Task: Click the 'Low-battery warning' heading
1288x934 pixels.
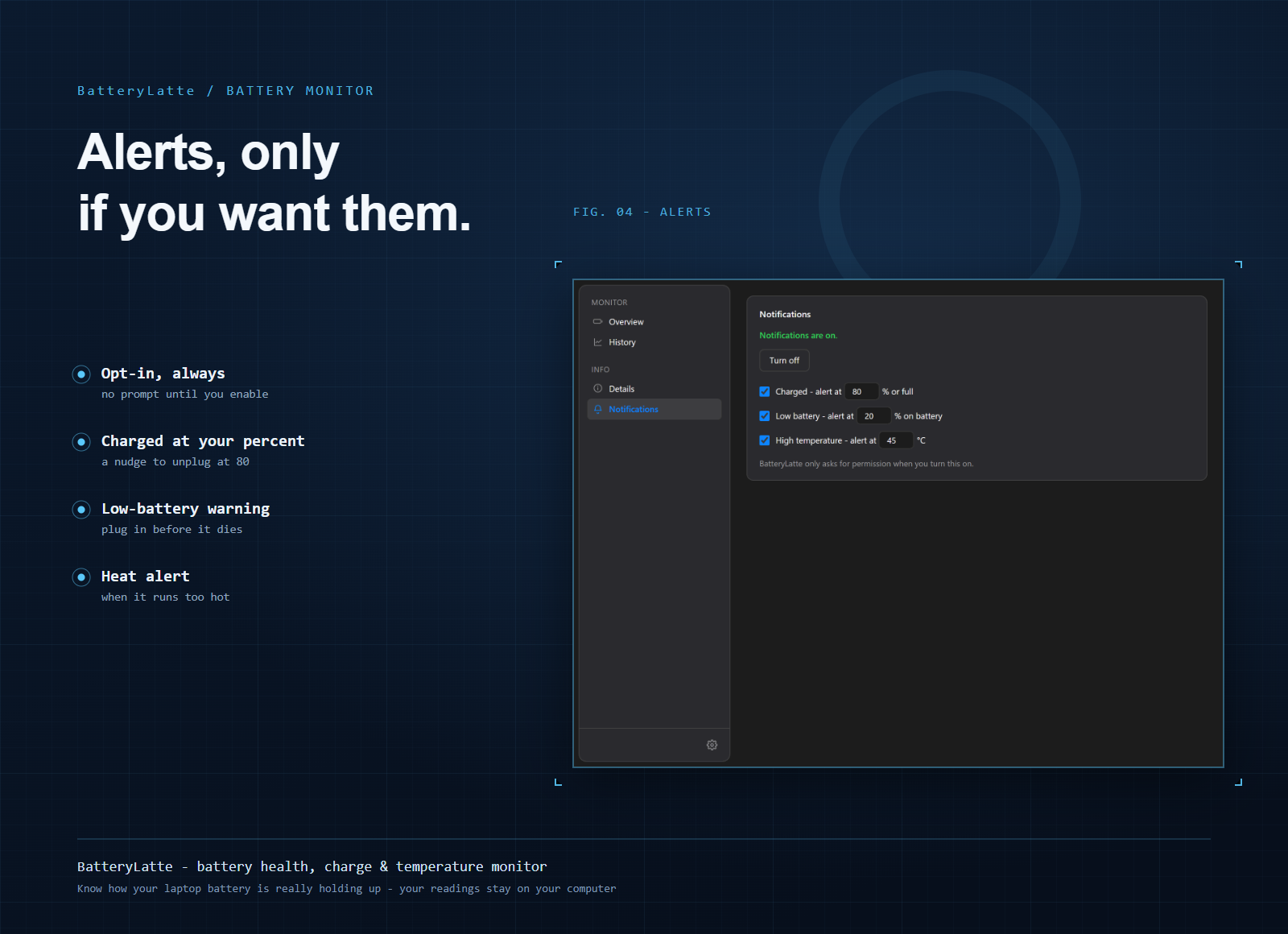Action: click(185, 508)
